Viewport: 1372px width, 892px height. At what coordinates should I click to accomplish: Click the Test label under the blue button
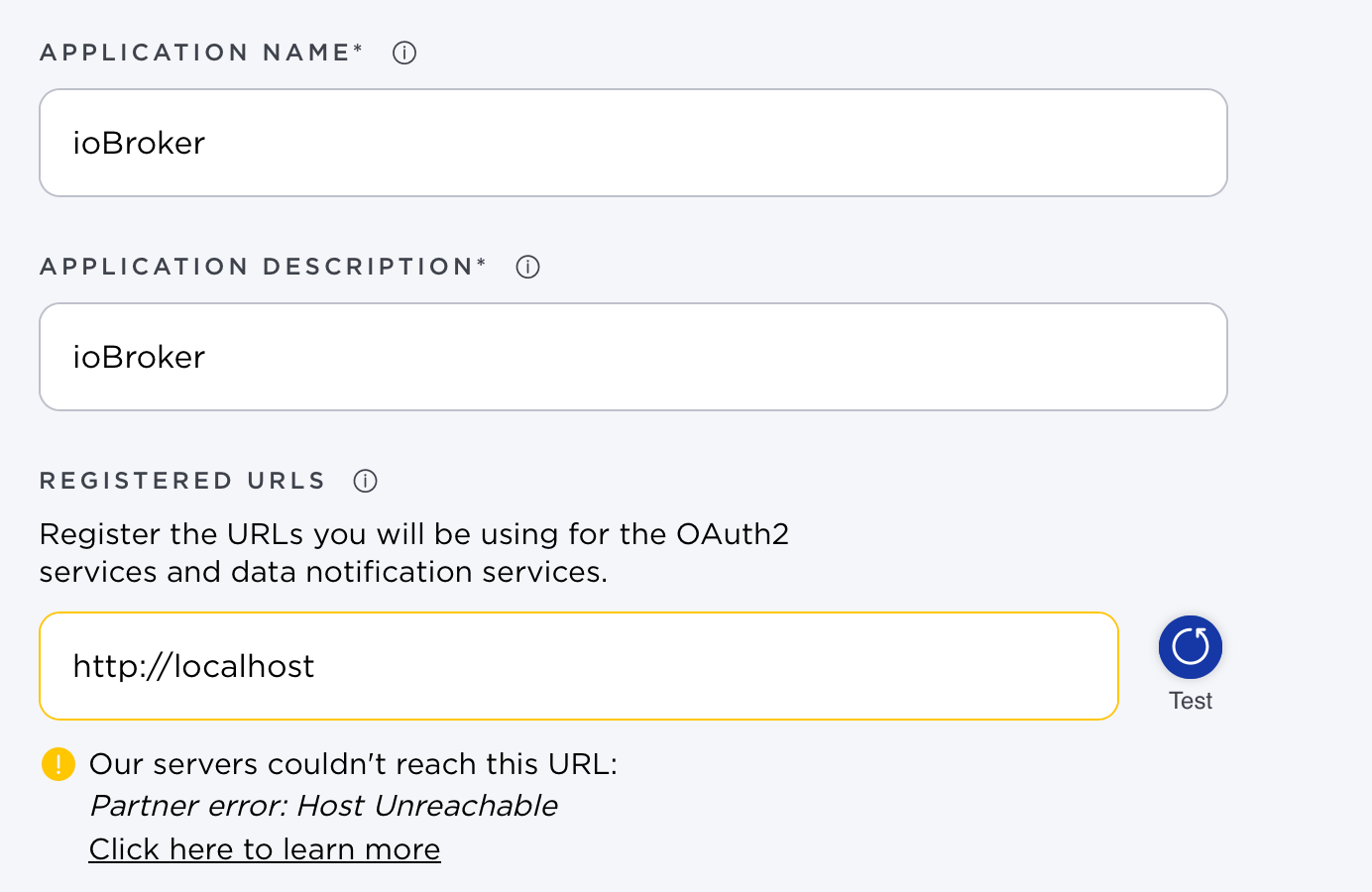coord(1191,701)
